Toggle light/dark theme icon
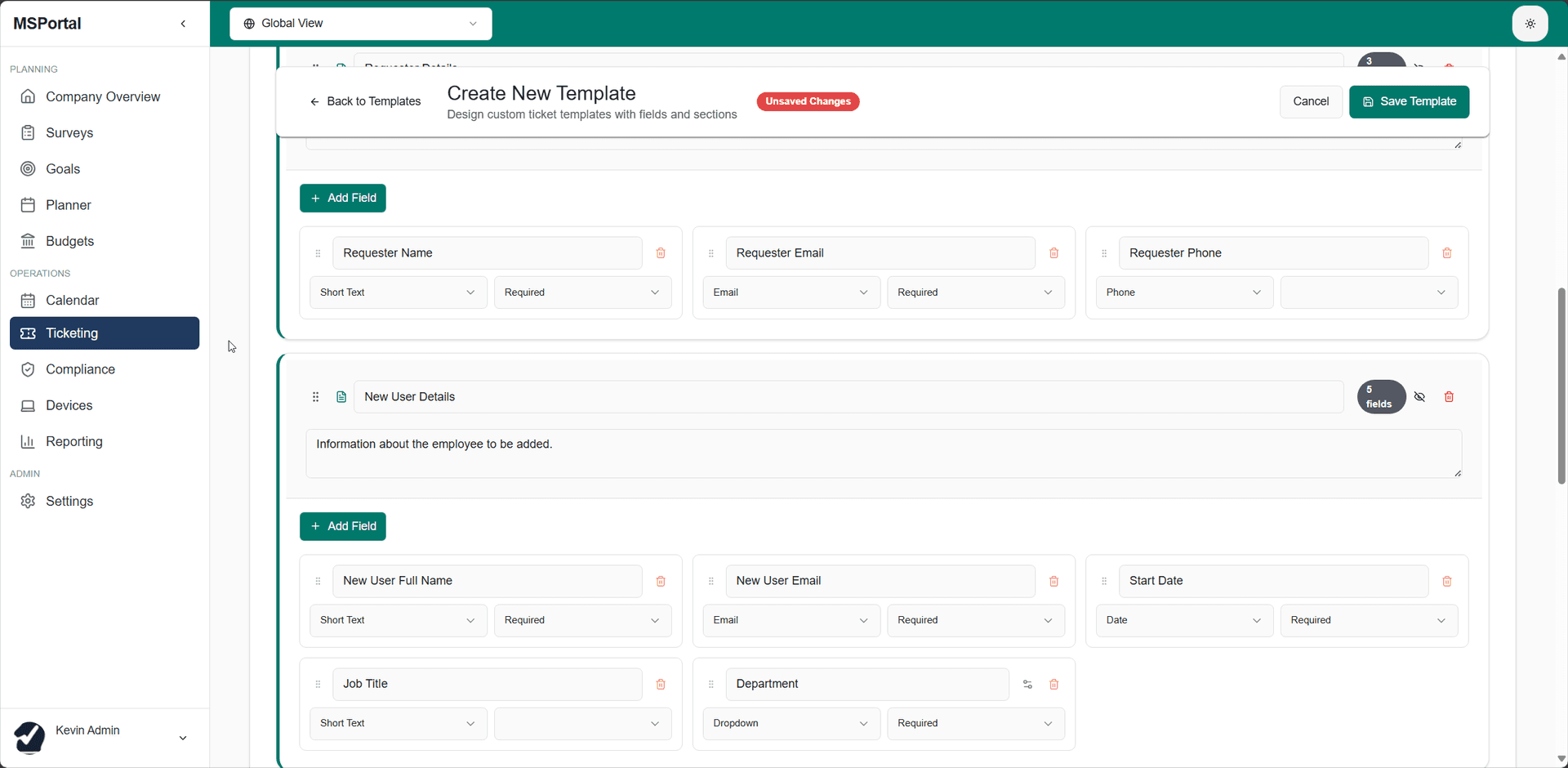The image size is (1568, 768). pos(1530,24)
